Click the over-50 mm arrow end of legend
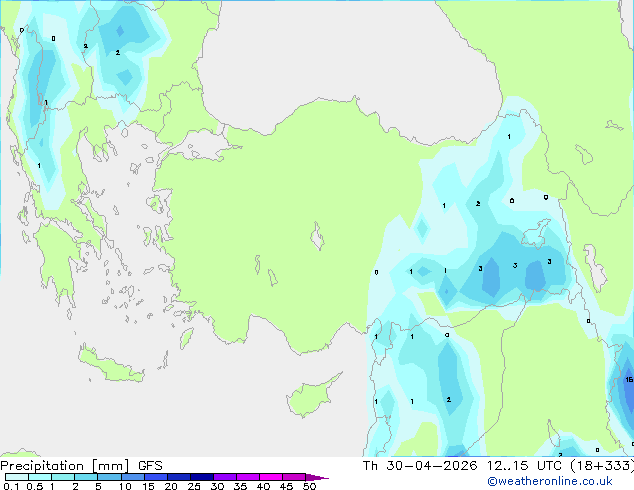Image resolution: width=634 pixels, height=490 pixels. (317, 477)
